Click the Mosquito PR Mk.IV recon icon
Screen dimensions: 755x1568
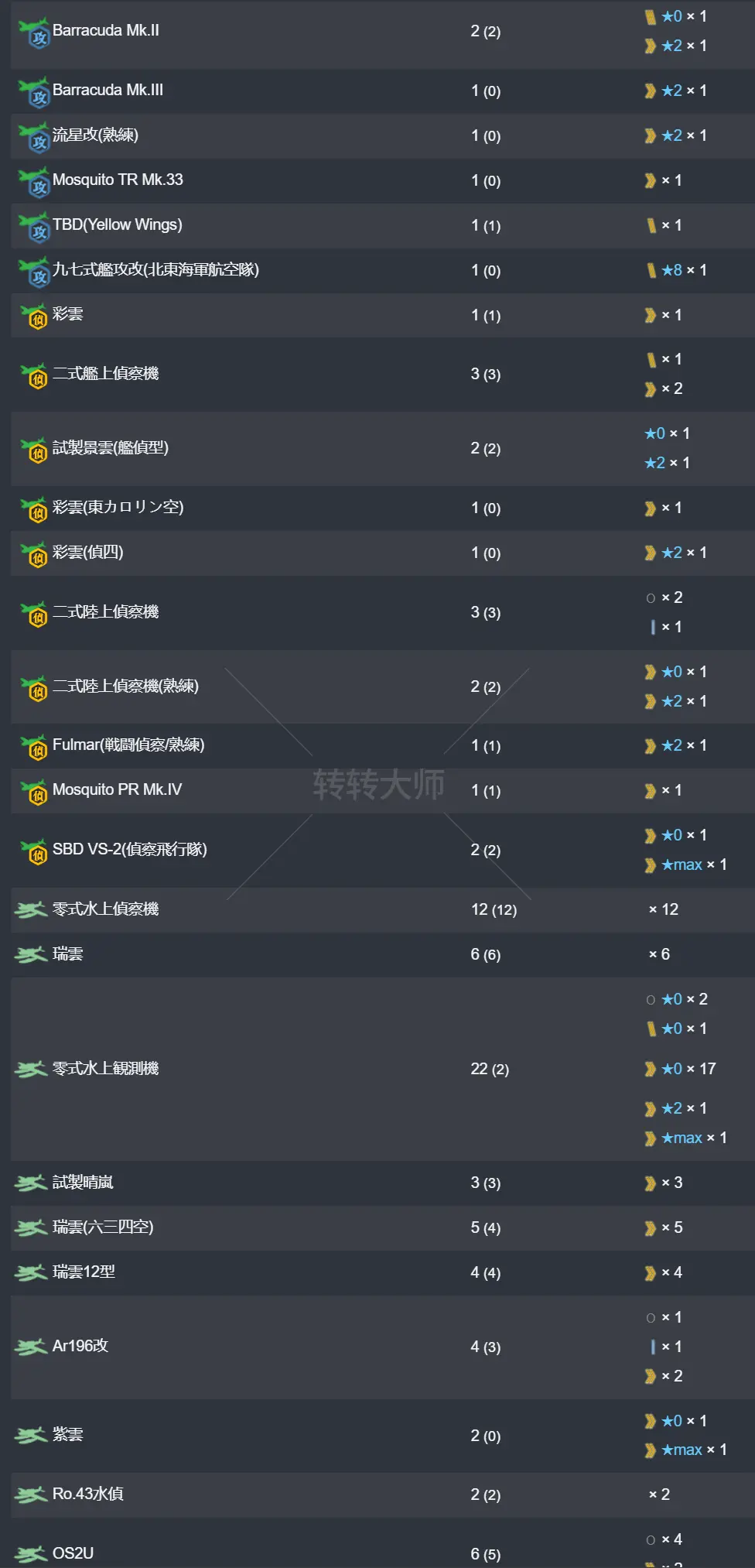click(x=34, y=792)
